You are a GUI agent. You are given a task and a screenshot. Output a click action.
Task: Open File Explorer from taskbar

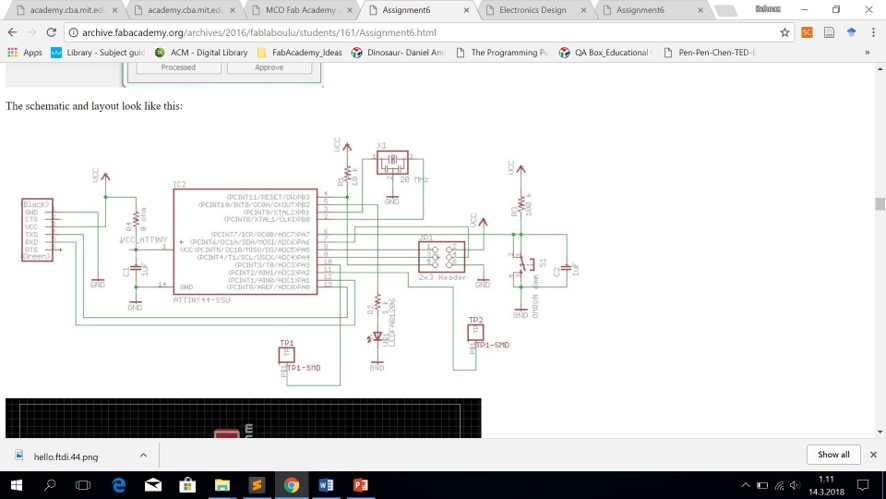222,485
